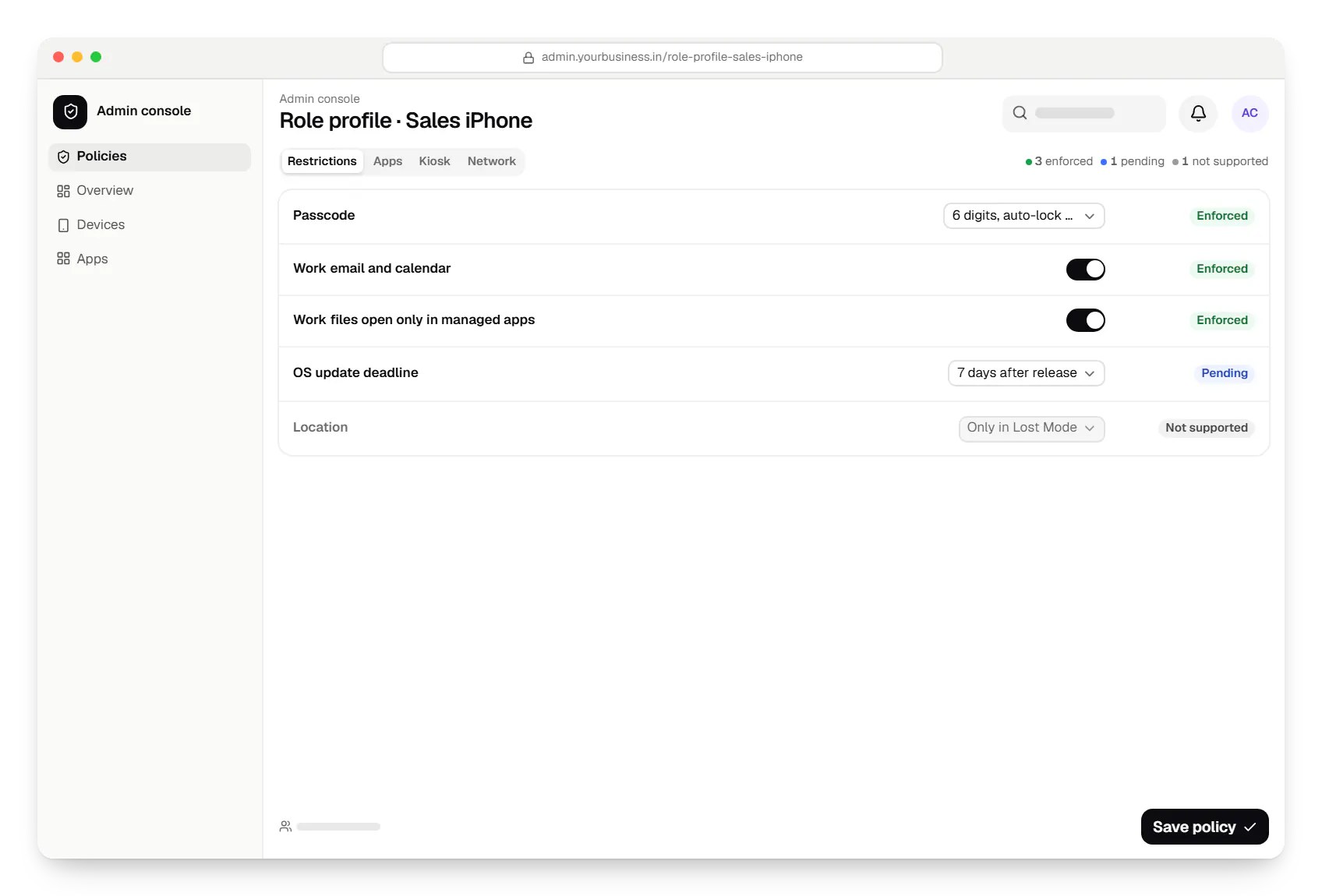Go to Policies in sidebar
Viewport: 1322px width, 896px height.
(x=150, y=157)
